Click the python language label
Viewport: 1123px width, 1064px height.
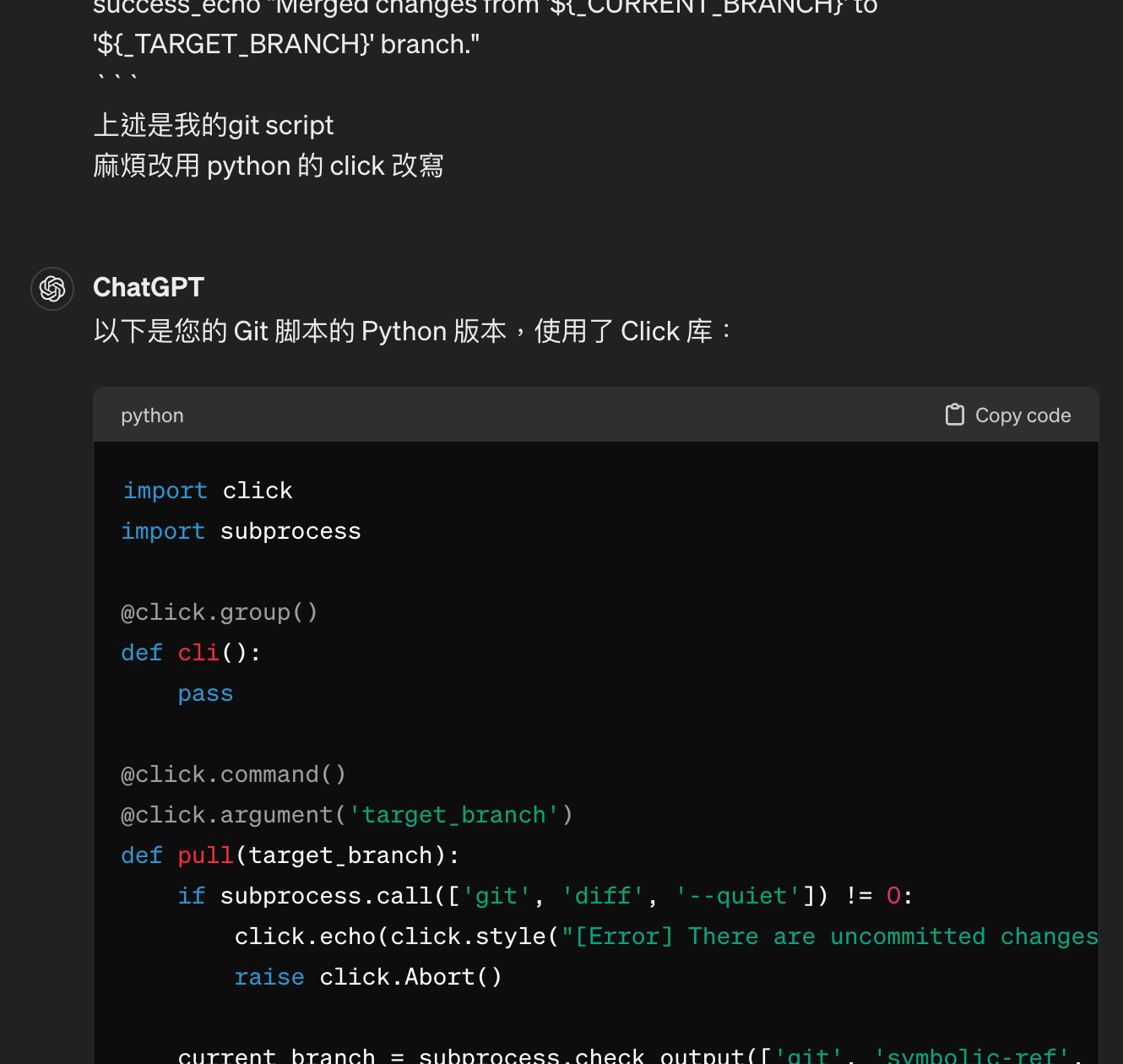[152, 415]
